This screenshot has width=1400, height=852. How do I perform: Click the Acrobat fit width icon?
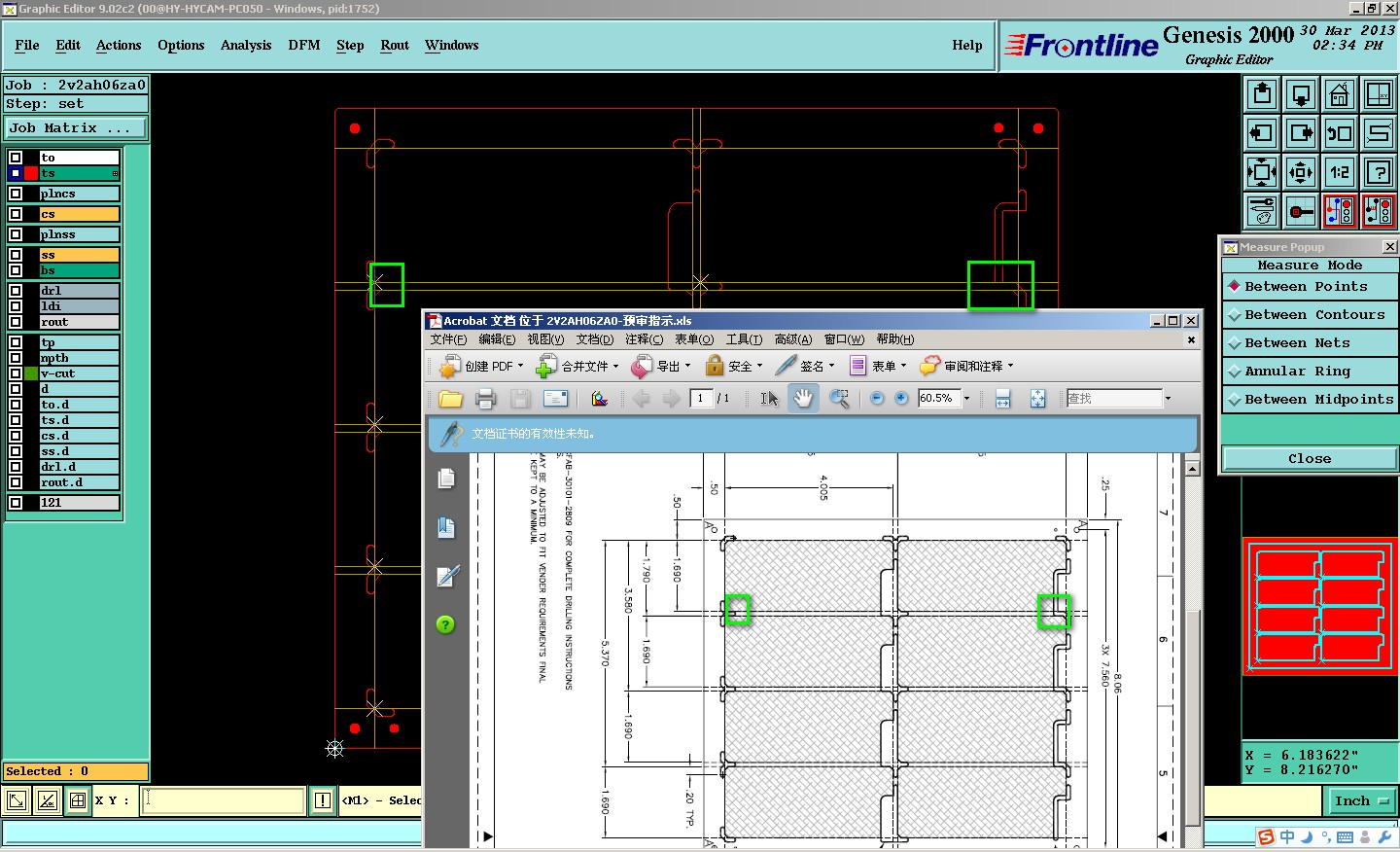point(1003,399)
